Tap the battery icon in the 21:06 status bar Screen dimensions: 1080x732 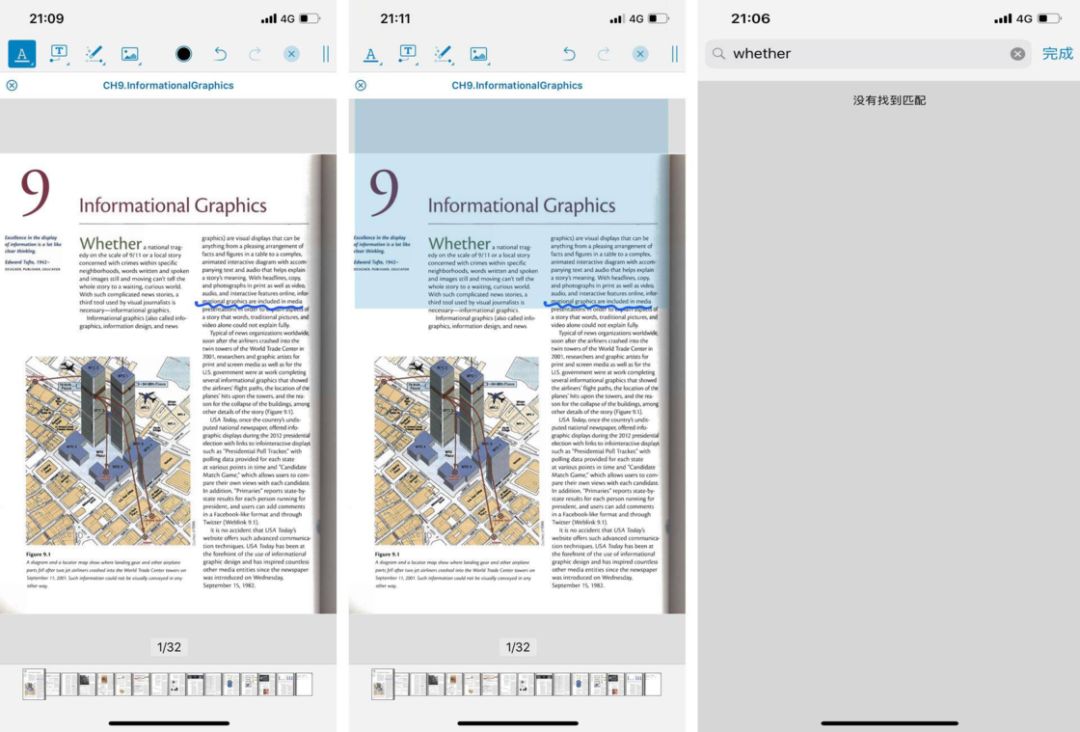tap(1050, 19)
